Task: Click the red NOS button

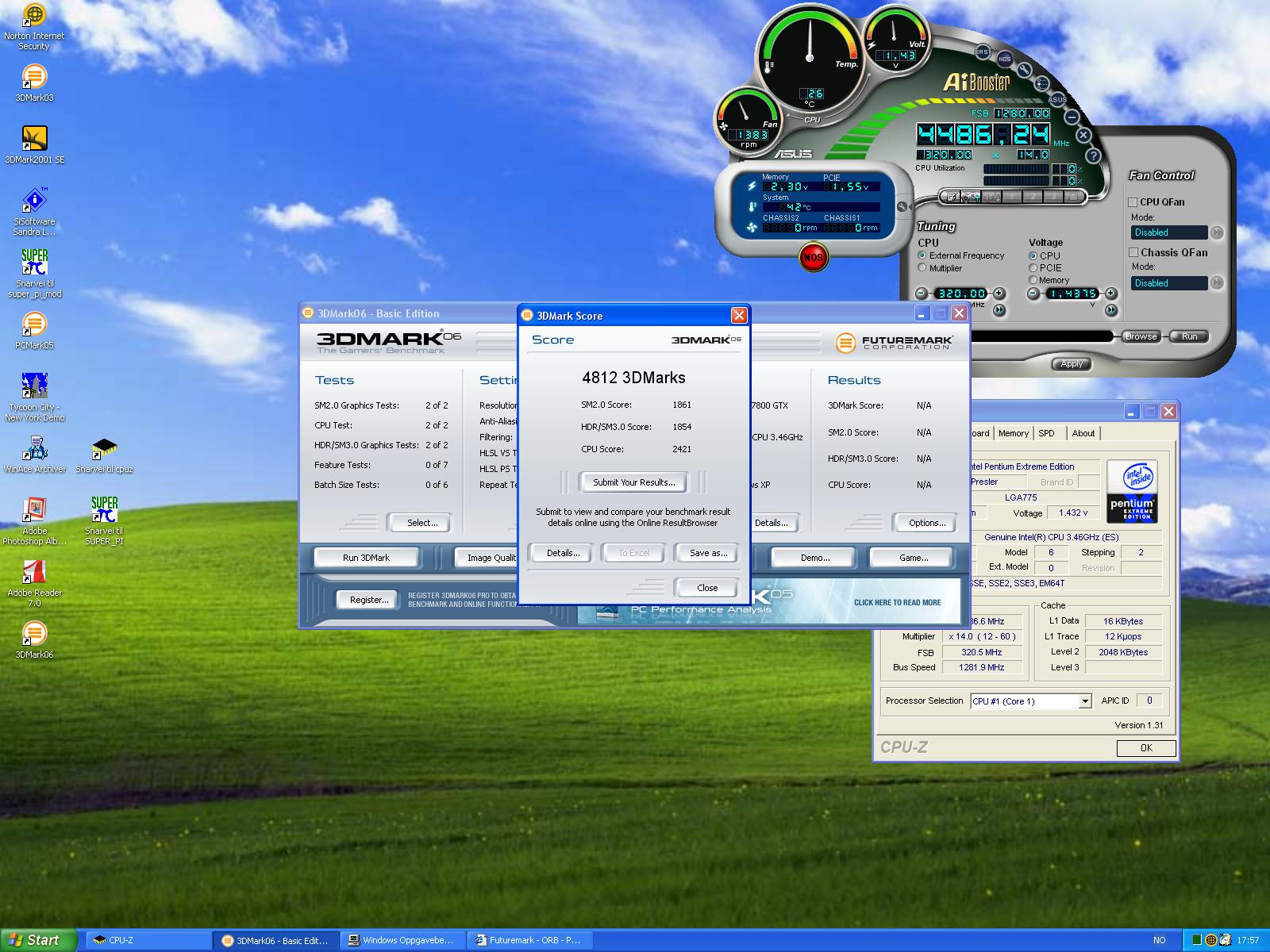Action: click(x=813, y=257)
